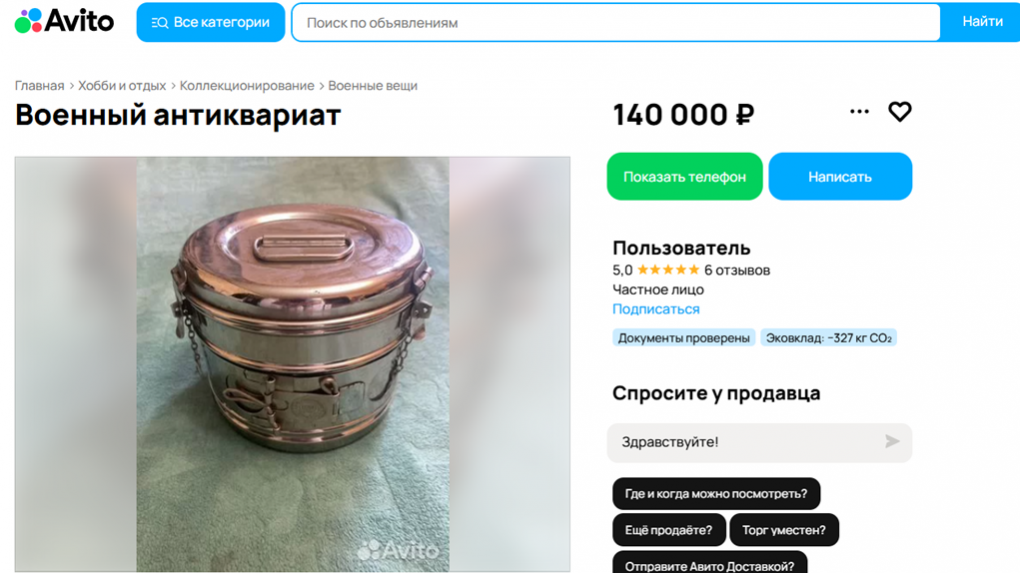Add listing to favorites with heart icon
The width and height of the screenshot is (1020, 573).
pos(900,112)
